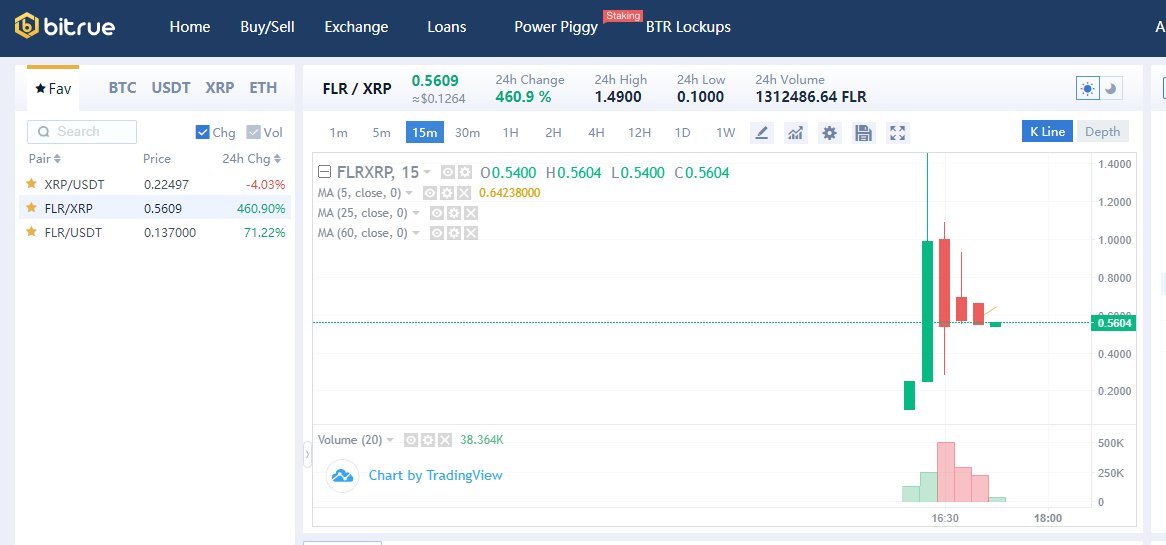Remove the MA 60 indicator
The image size is (1166, 545).
click(470, 233)
